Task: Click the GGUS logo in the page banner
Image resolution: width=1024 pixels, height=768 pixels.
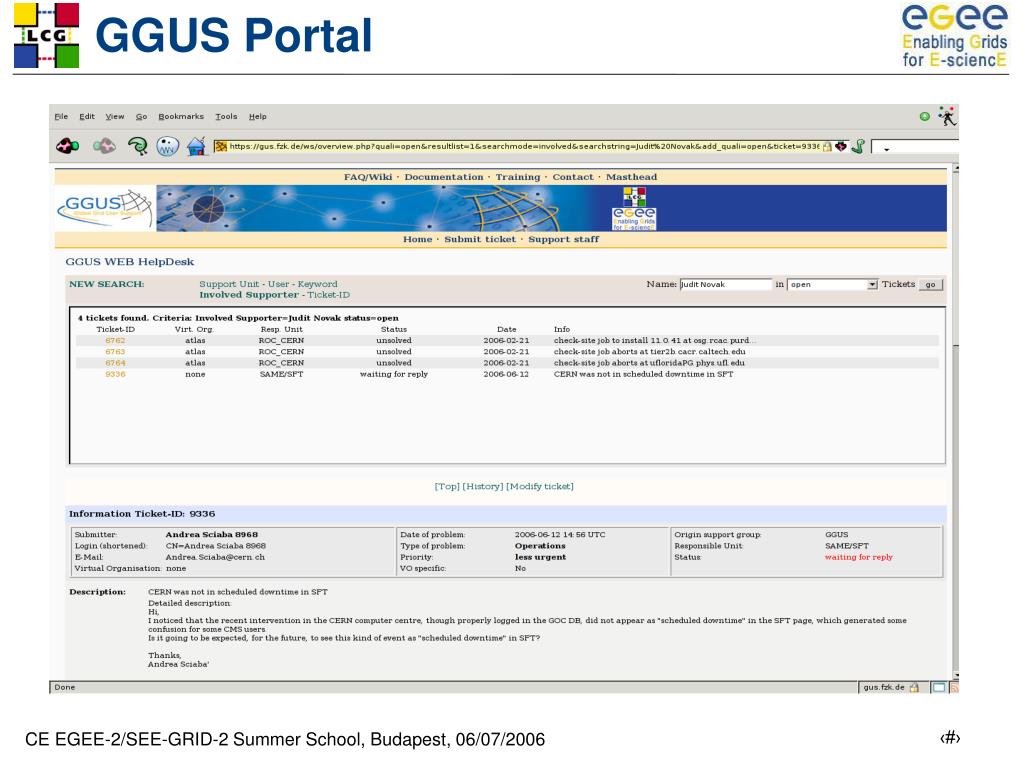Action: (x=105, y=208)
